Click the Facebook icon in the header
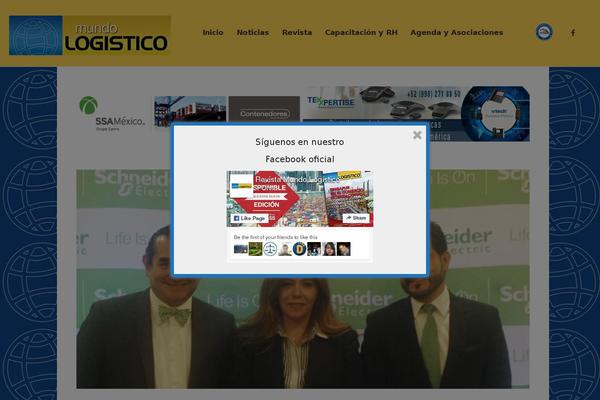The image size is (600, 400). (x=573, y=33)
